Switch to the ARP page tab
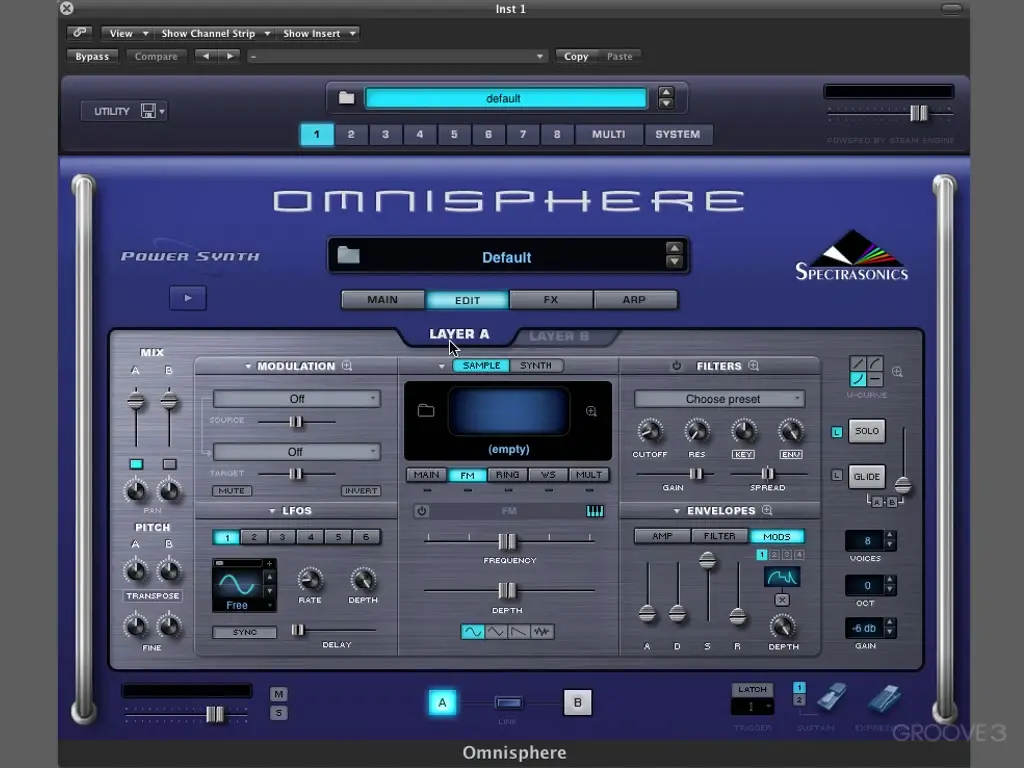Image resolution: width=1024 pixels, height=768 pixels. coord(634,300)
